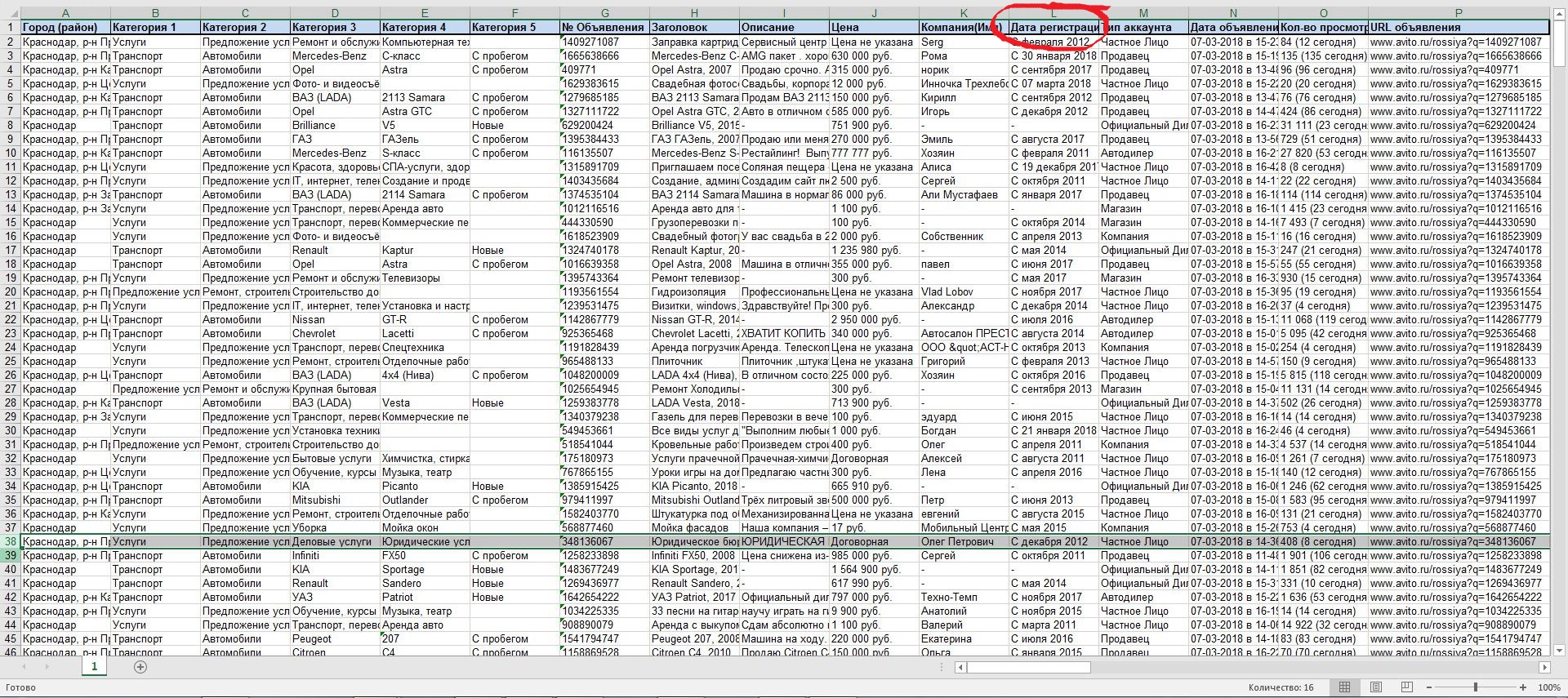This screenshot has width=1568, height=698.
Task: Switch to Page Break Preview
Action: pyautogui.click(x=1406, y=687)
